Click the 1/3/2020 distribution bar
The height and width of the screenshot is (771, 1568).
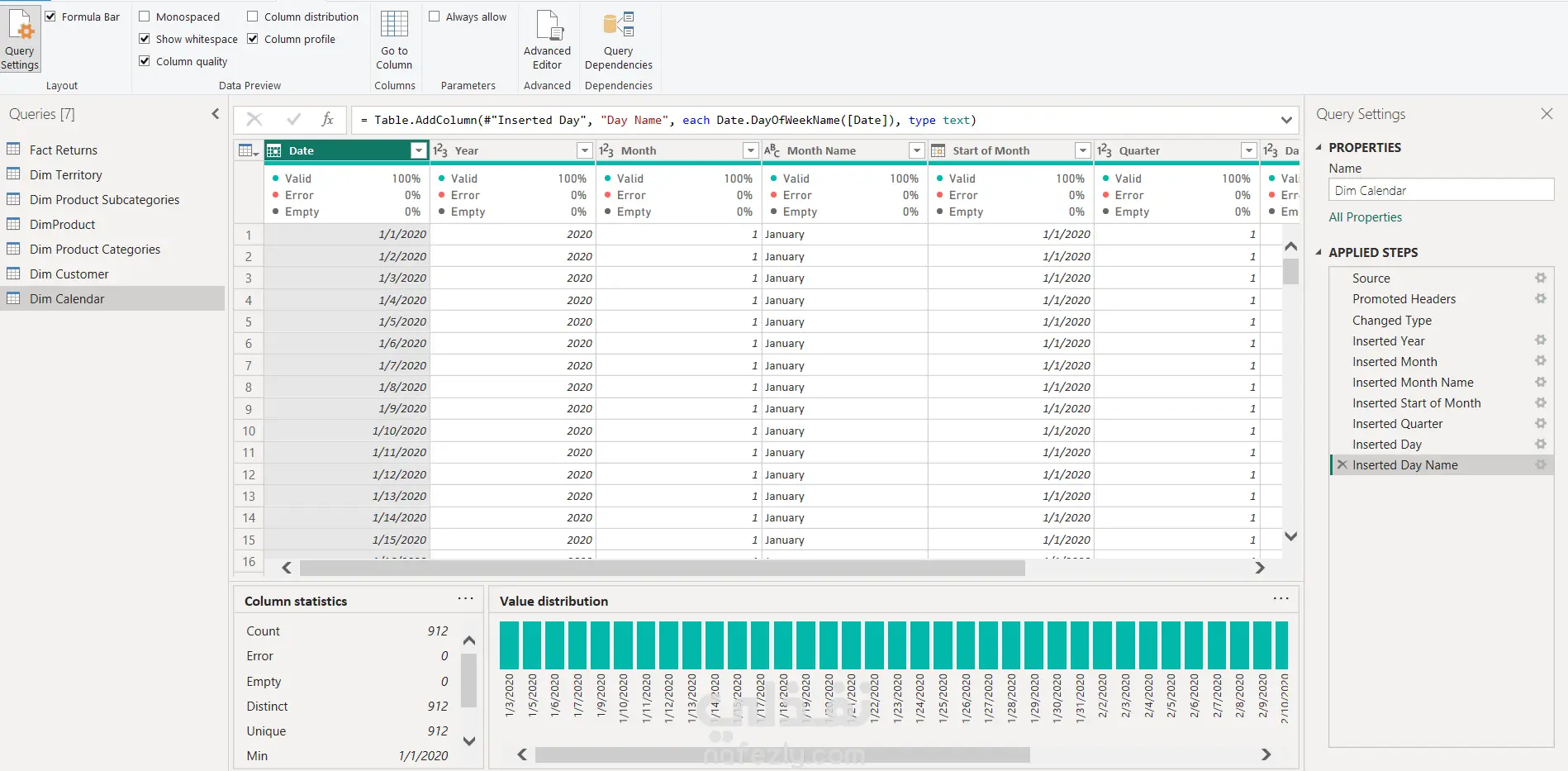pos(509,645)
